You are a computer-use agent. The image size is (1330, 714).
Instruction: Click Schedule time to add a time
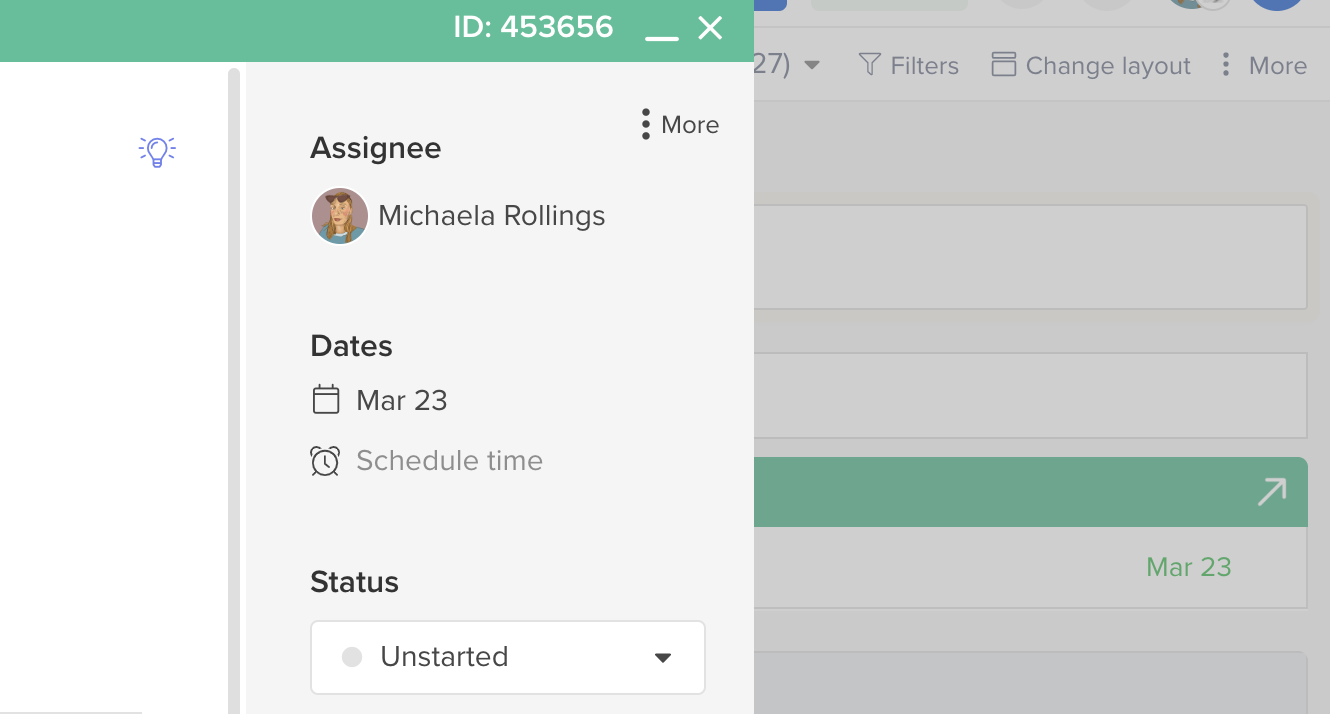449,461
